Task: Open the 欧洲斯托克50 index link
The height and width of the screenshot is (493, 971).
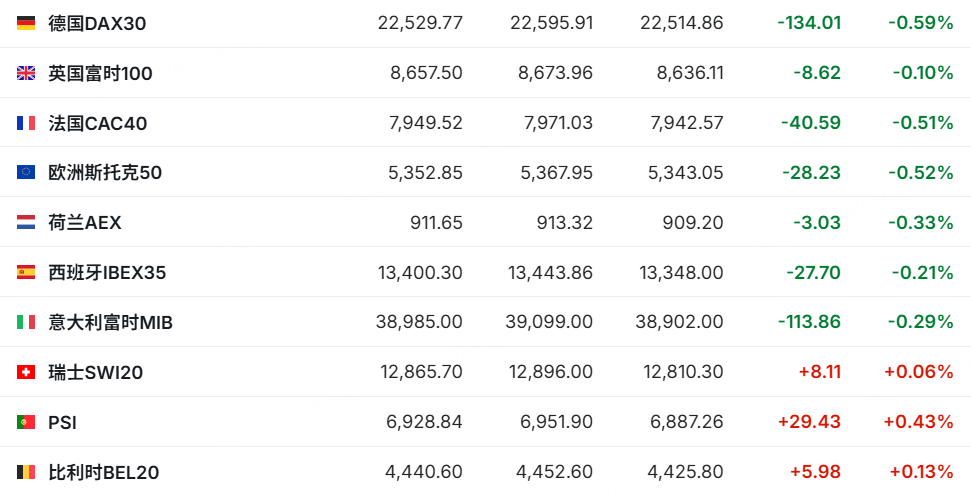Action: (105, 172)
